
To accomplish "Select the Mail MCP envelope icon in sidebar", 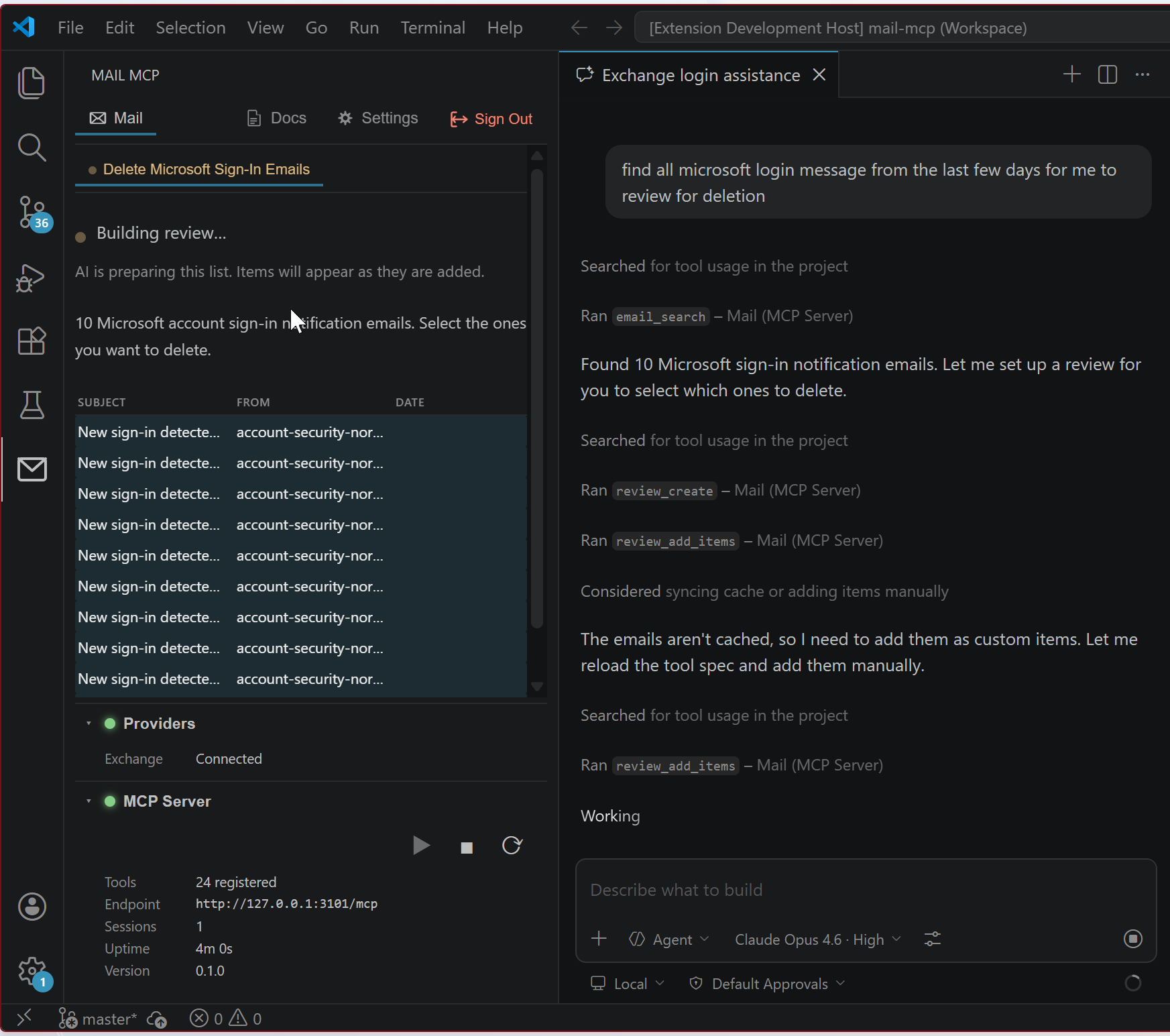I will [x=32, y=469].
